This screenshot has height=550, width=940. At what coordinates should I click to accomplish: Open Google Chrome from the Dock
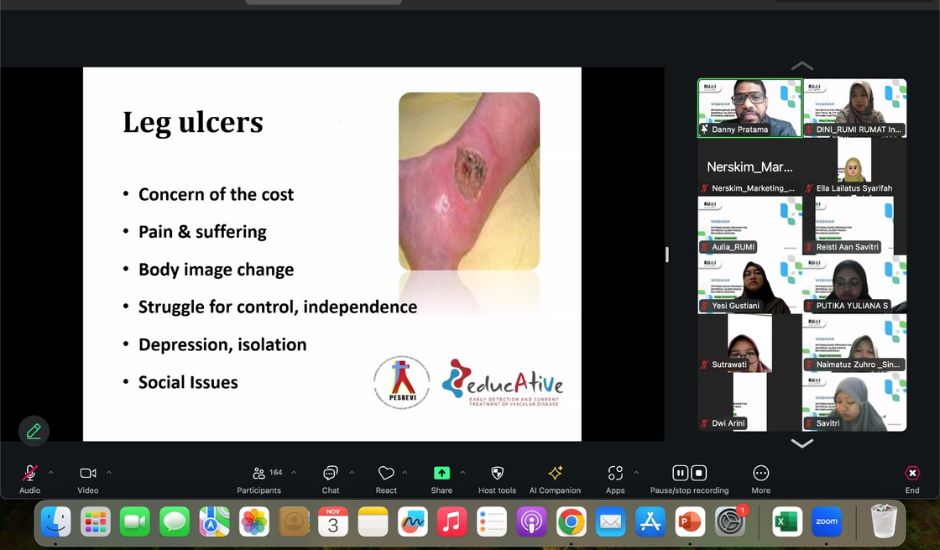(571, 521)
